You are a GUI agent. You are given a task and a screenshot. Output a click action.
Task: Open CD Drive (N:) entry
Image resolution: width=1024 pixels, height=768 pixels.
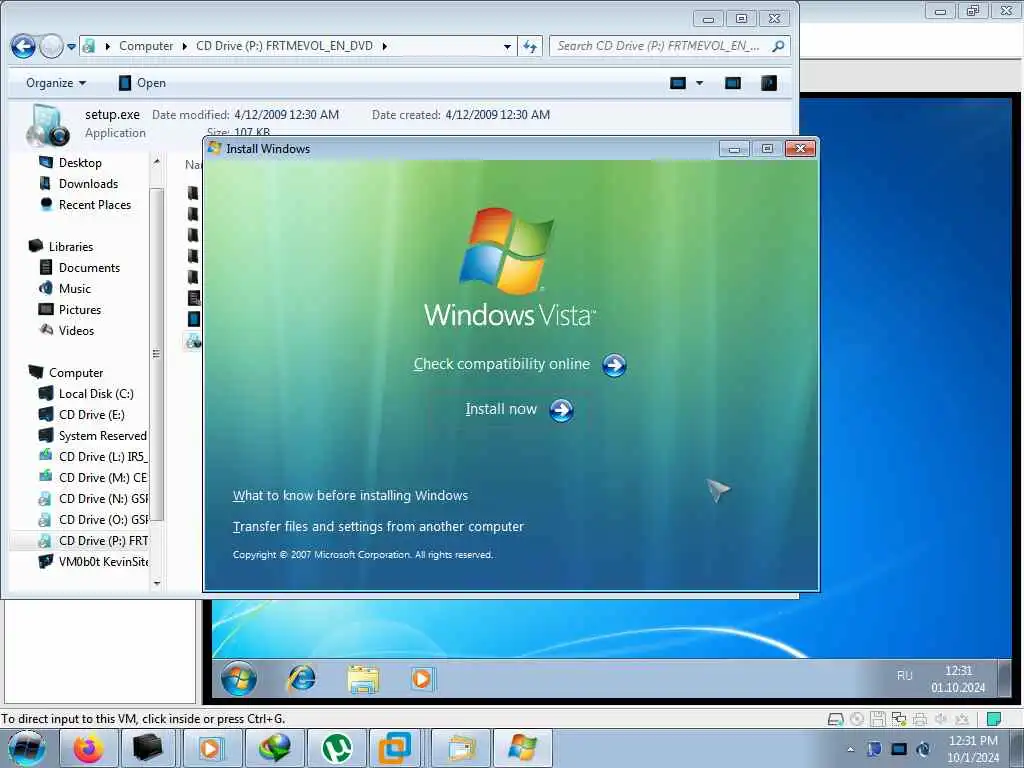click(x=93, y=498)
